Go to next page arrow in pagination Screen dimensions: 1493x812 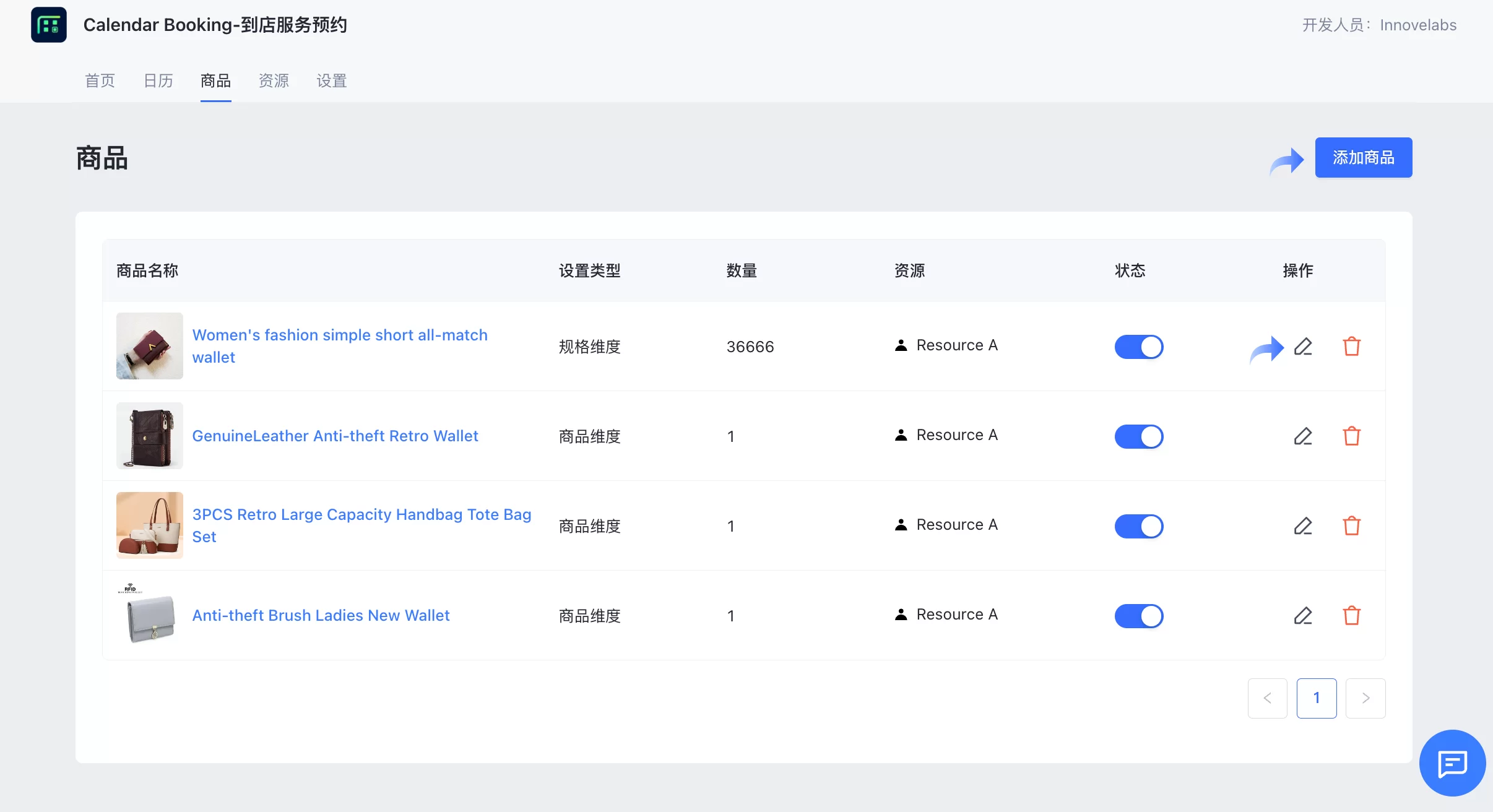[x=1365, y=698]
